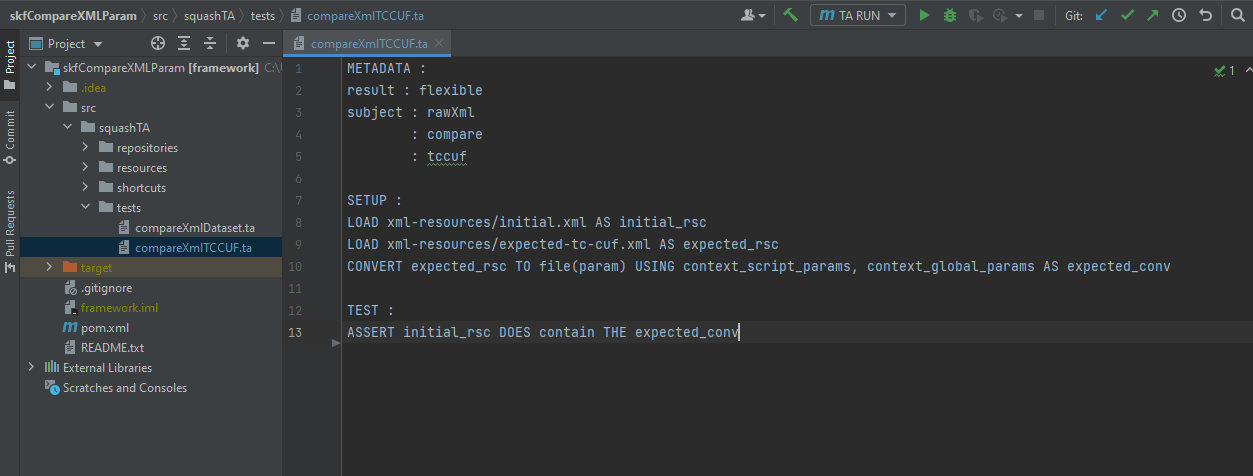Close the compareXmlTCCUF.ta editor tab
The image size is (1253, 476).
coord(440,44)
